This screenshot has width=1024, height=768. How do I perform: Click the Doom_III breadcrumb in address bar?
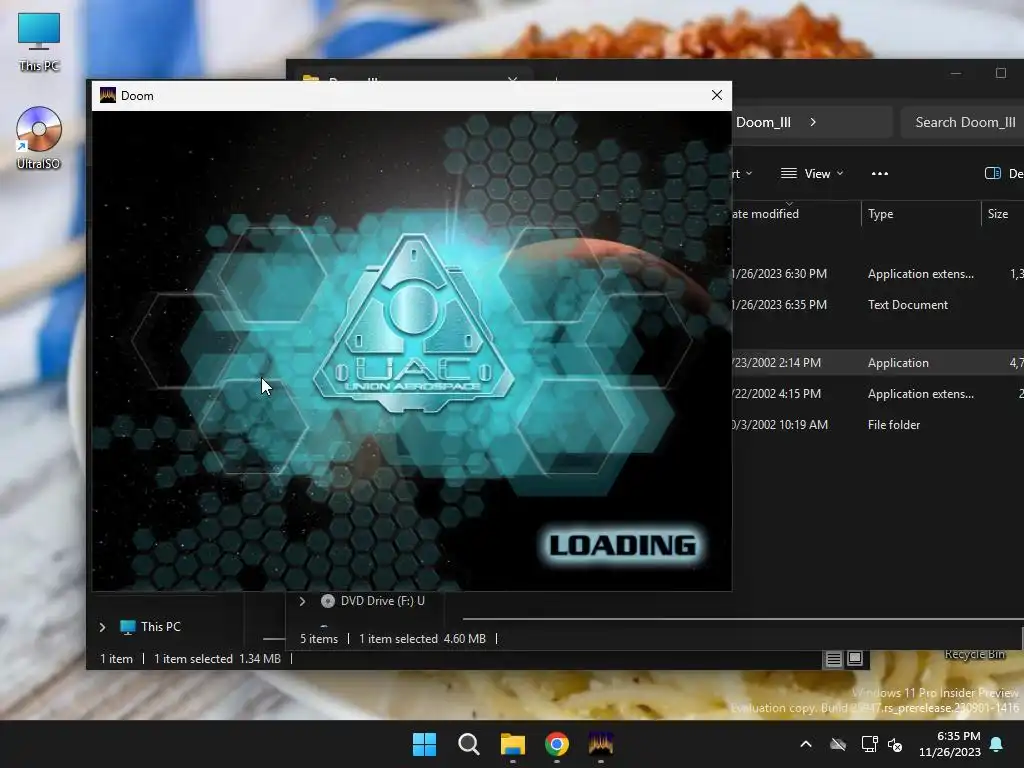point(763,122)
